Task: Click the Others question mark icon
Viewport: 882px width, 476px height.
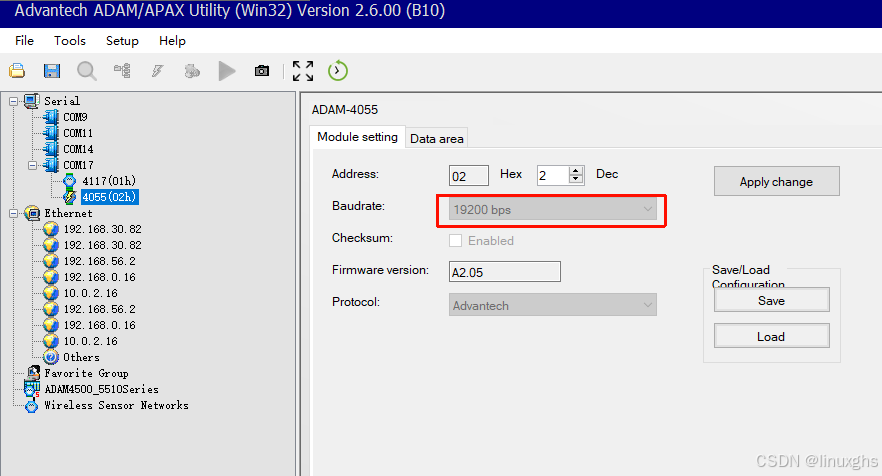Action: tap(51, 357)
